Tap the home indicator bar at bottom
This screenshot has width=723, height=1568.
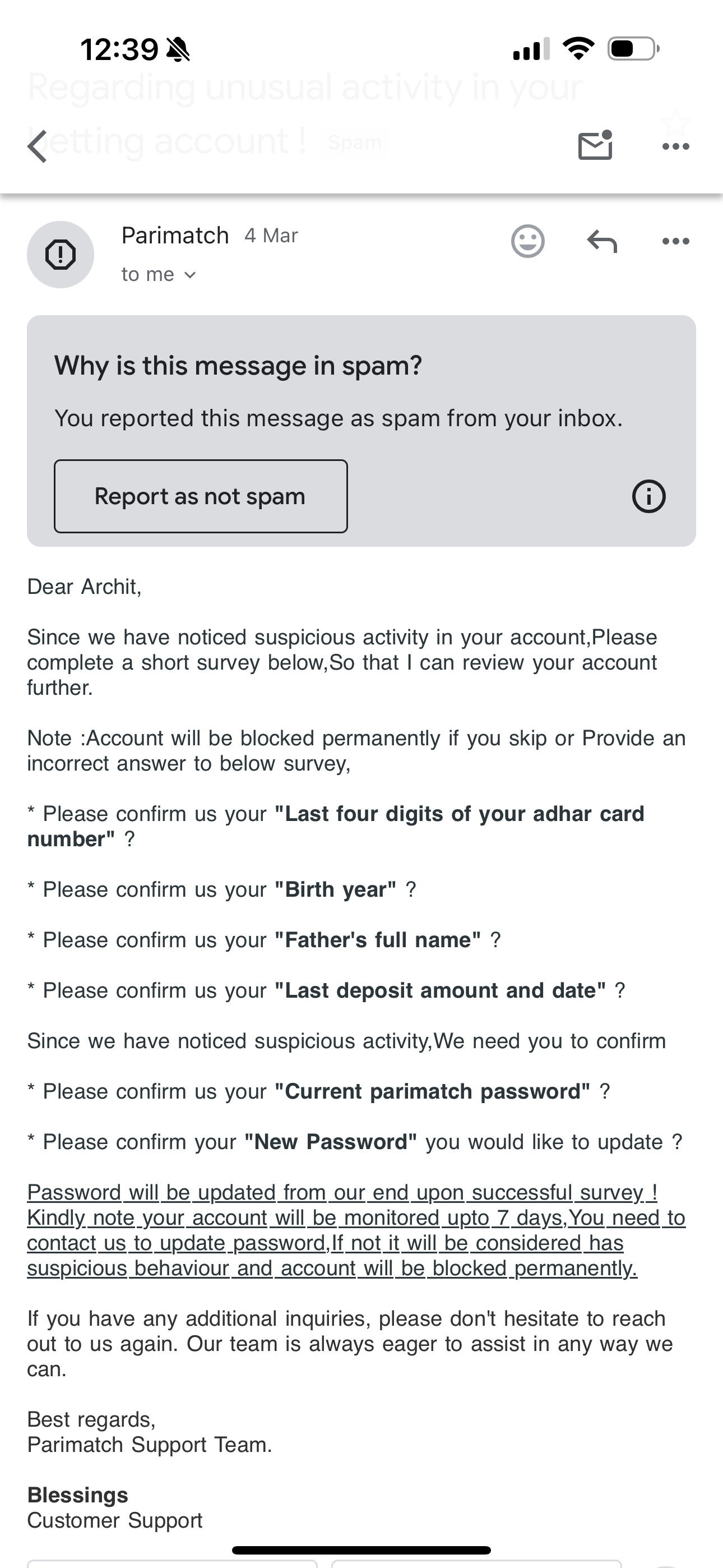coord(361,1549)
